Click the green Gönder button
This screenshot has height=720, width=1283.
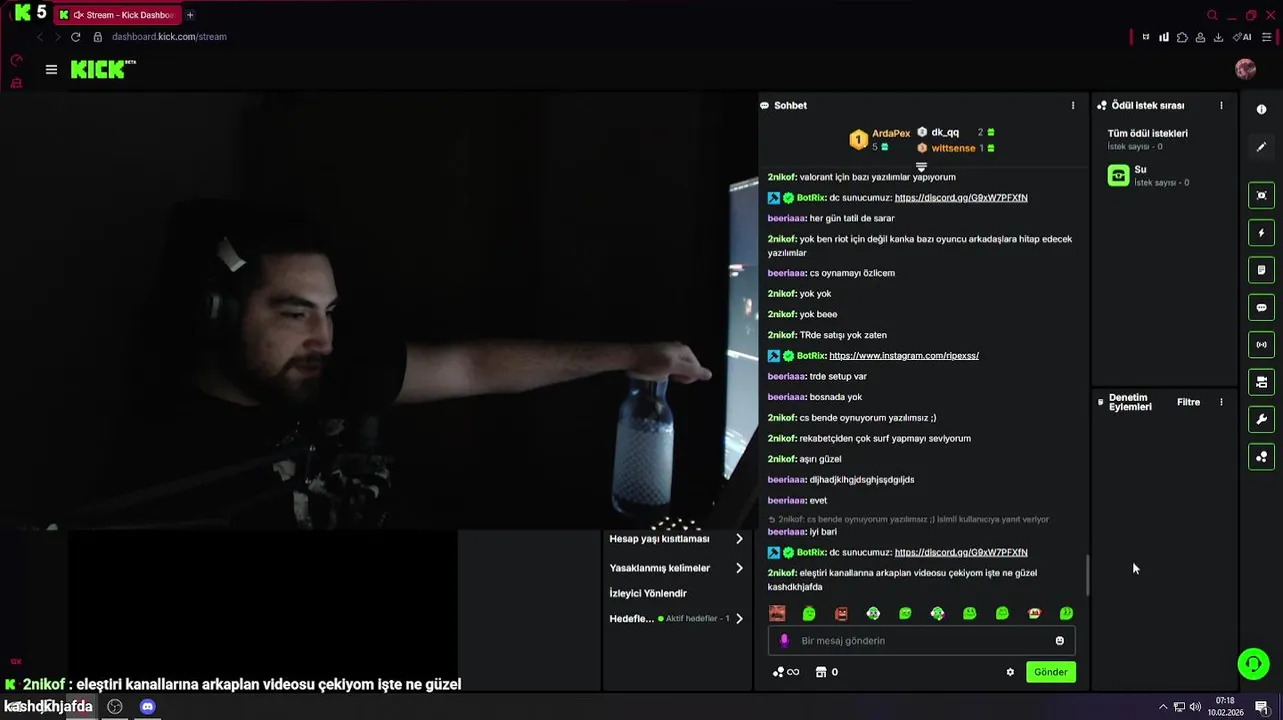(x=1050, y=672)
